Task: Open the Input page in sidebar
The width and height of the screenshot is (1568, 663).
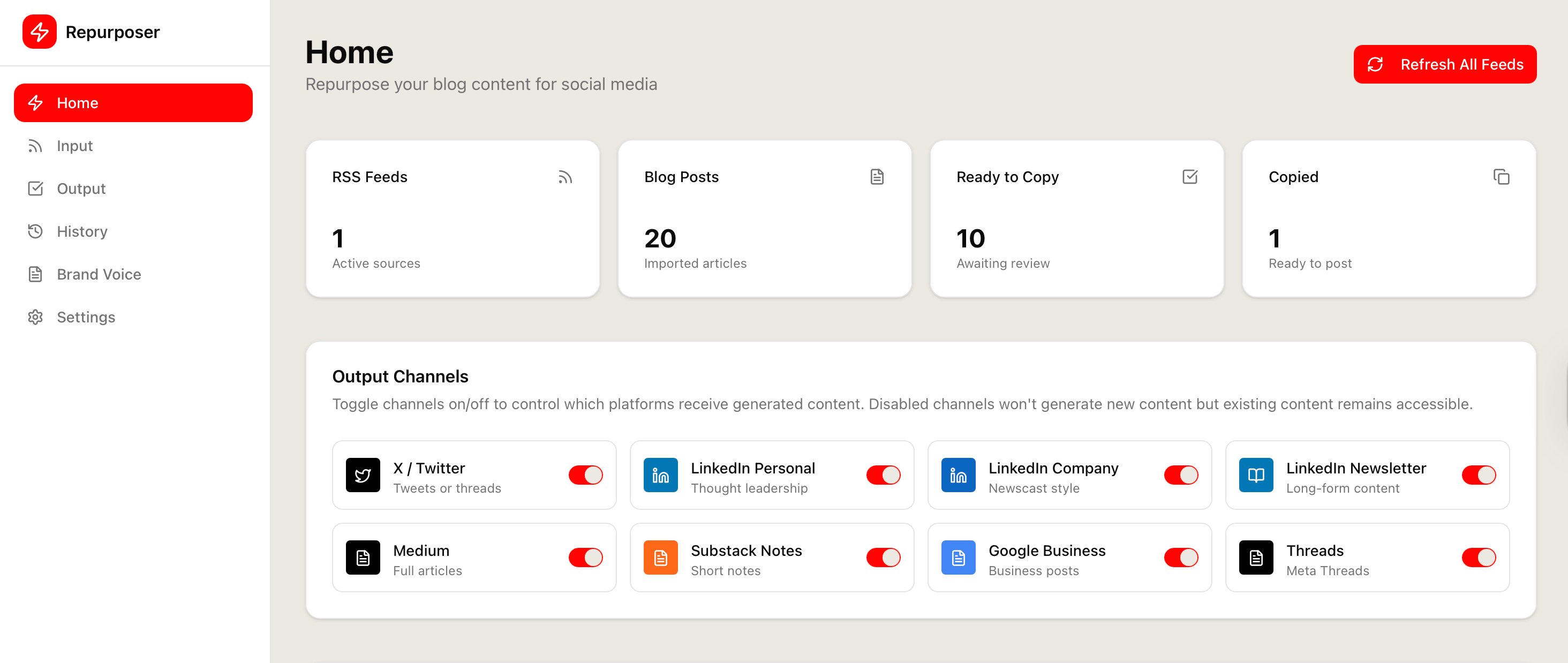Action: point(75,146)
